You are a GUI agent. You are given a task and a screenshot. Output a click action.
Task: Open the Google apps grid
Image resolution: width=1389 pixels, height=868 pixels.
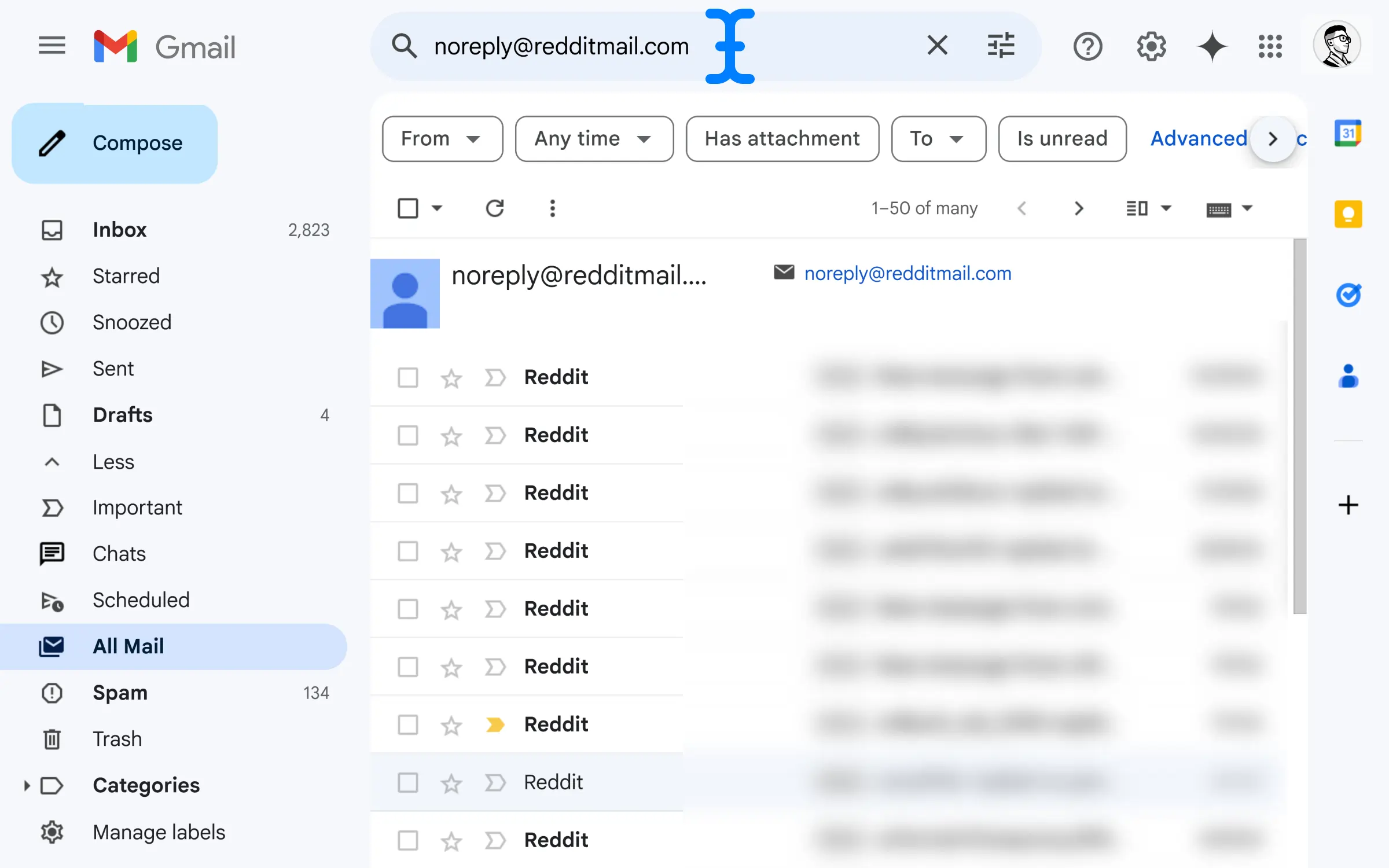click(x=1270, y=46)
